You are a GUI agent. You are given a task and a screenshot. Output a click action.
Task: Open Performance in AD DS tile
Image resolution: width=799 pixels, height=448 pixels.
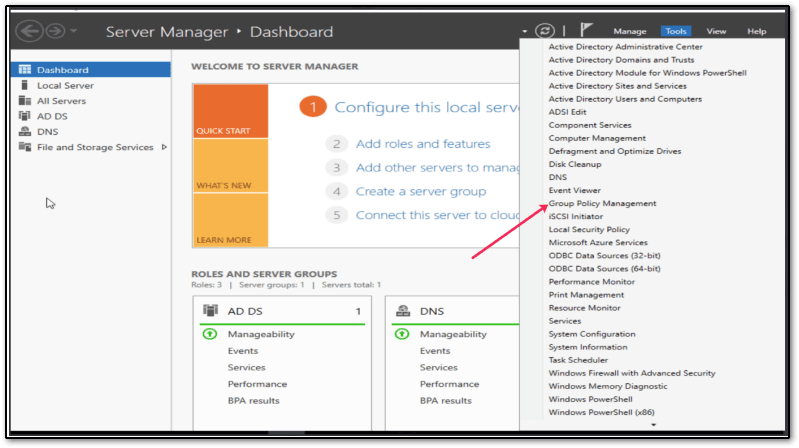(257, 384)
